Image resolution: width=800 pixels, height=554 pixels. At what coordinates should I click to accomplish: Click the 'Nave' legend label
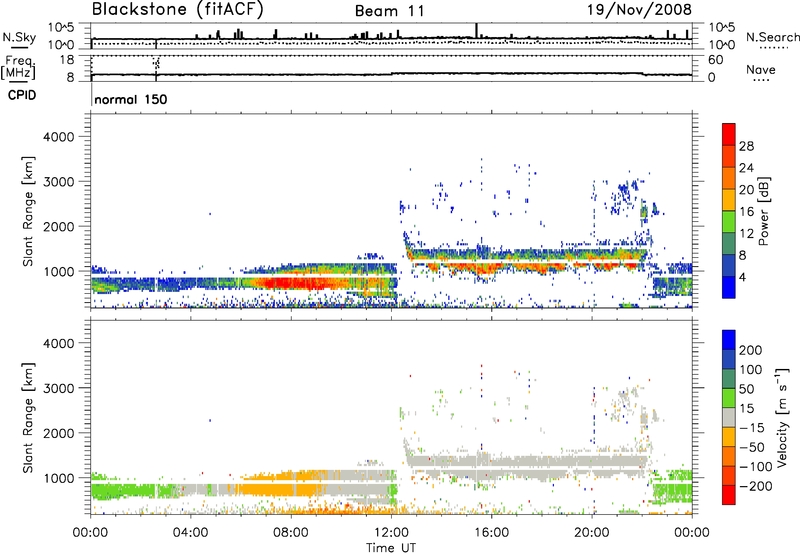click(x=761, y=69)
